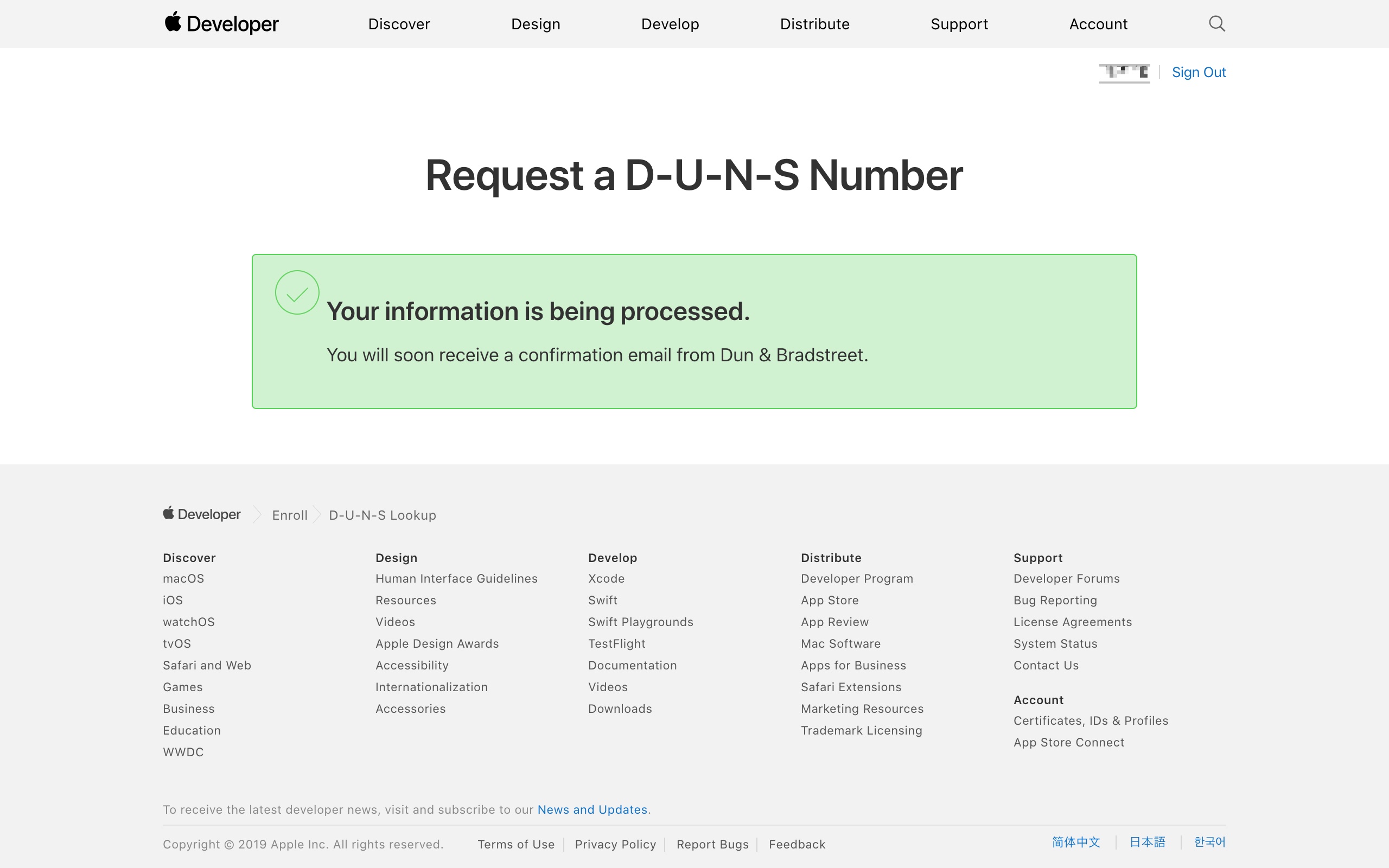The image size is (1389, 868).
Task: Open Mac Software footer link
Action: [841, 643]
